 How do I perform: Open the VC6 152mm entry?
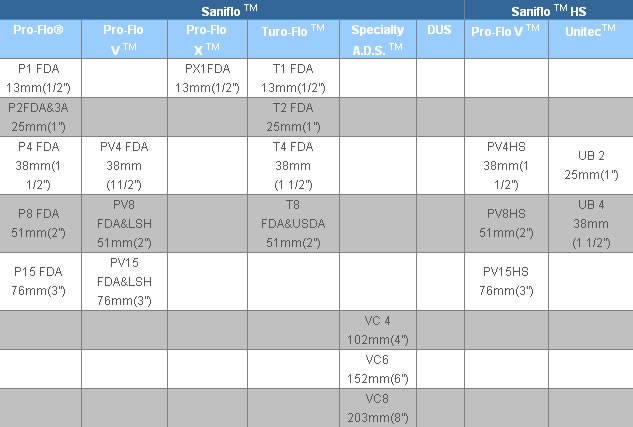click(x=378, y=369)
